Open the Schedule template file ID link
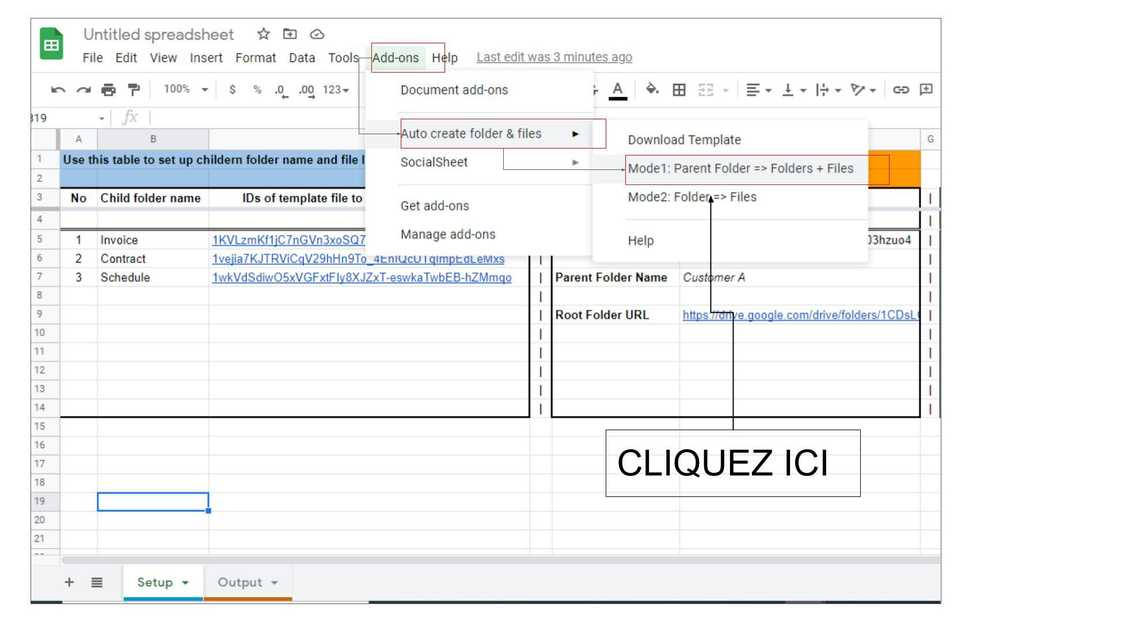Screen dimensions: 1140x622 click(361, 278)
